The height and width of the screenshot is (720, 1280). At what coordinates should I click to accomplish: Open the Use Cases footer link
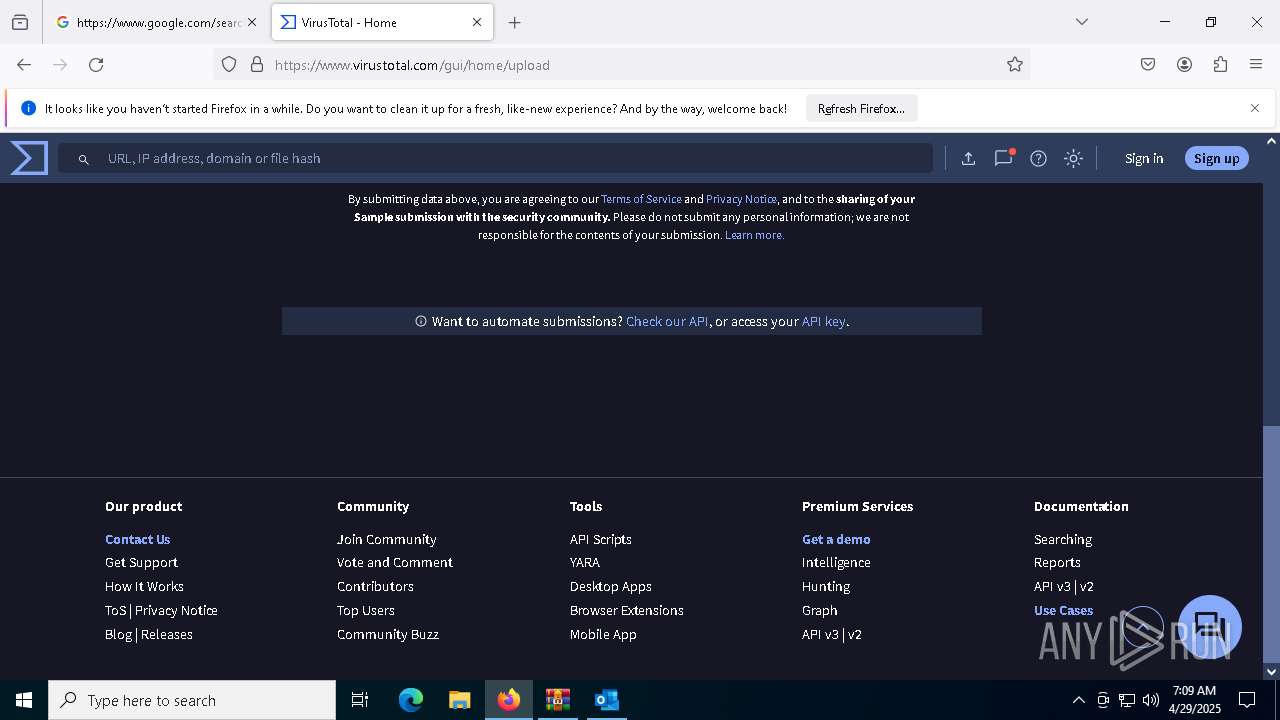pyautogui.click(x=1063, y=610)
